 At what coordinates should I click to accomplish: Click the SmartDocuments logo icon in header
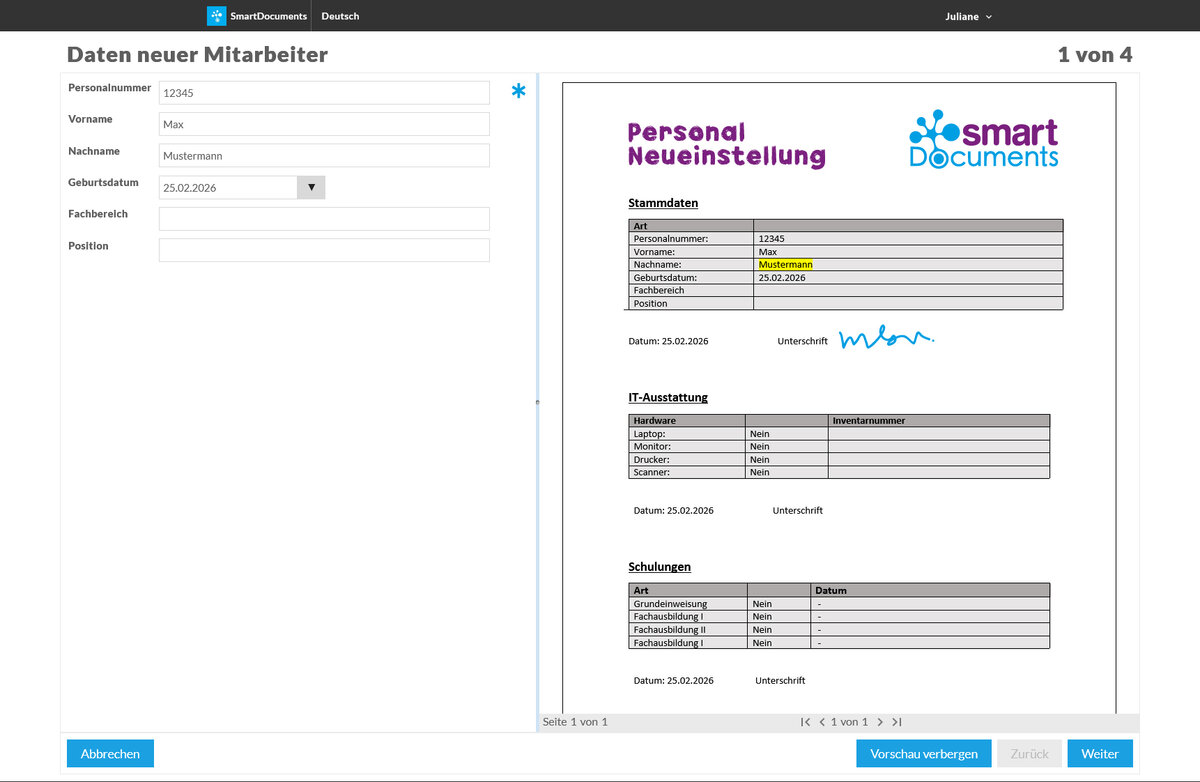click(x=216, y=16)
